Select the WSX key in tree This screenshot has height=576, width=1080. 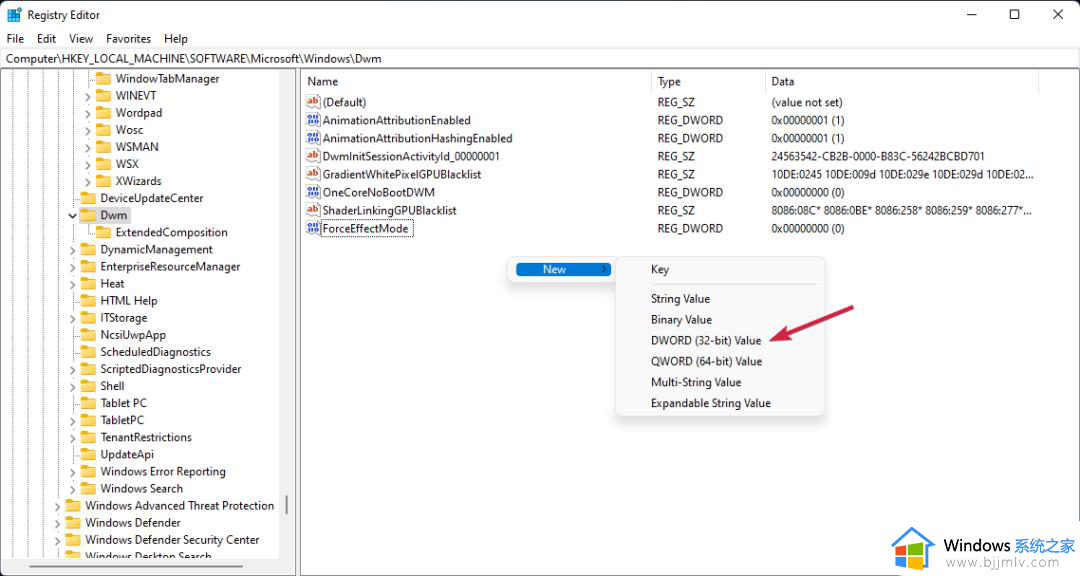coord(127,164)
